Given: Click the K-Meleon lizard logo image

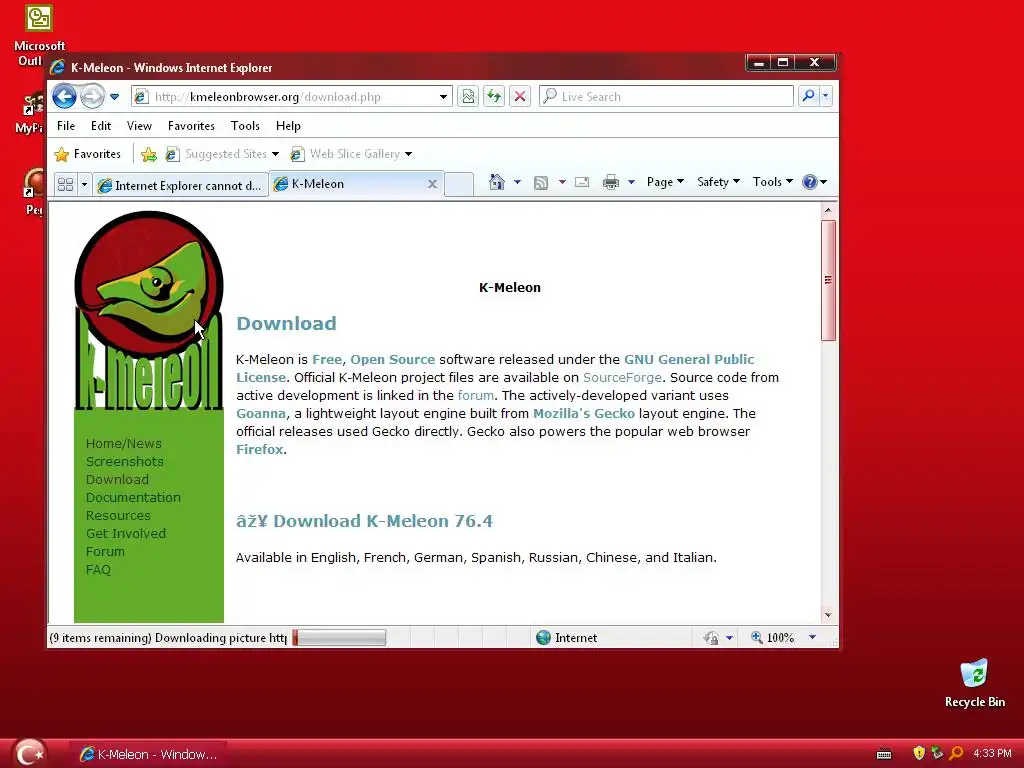Looking at the screenshot, I should click(149, 311).
